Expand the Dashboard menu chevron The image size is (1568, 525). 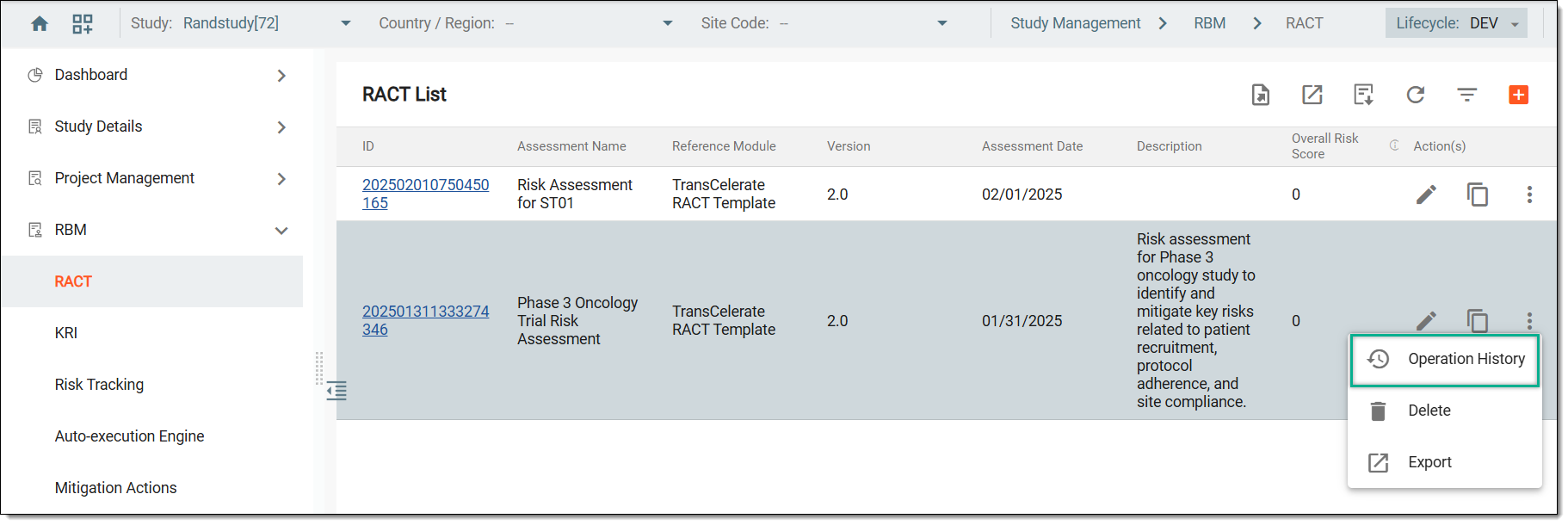(281, 76)
